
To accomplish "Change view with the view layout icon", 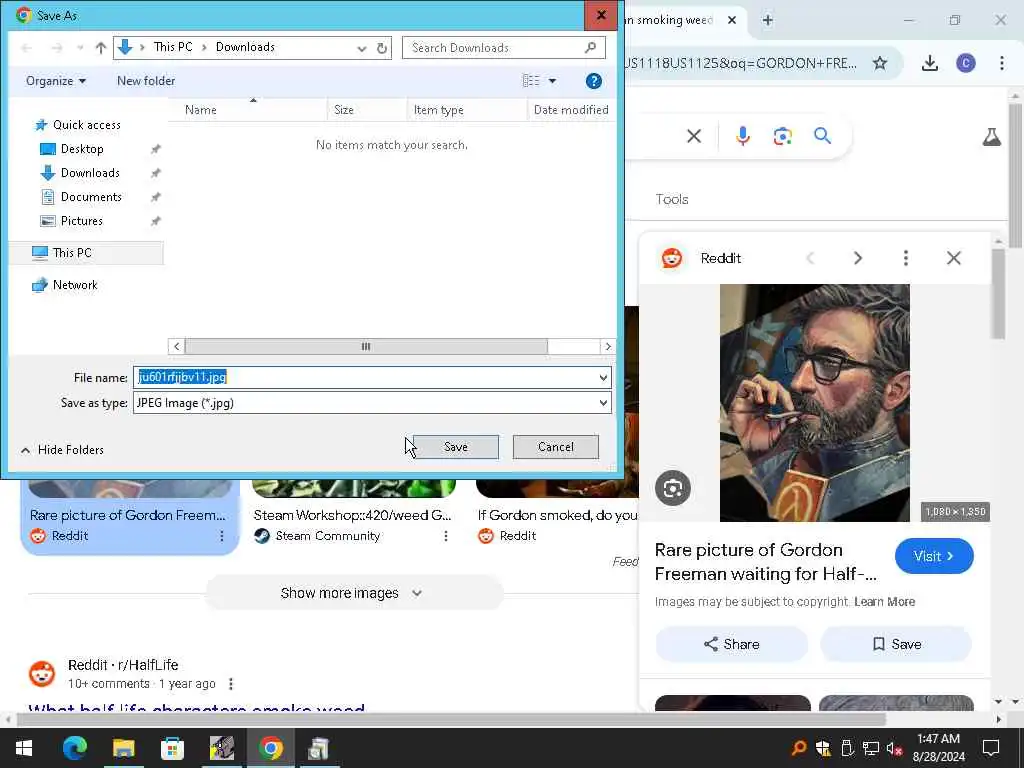I will (531, 81).
